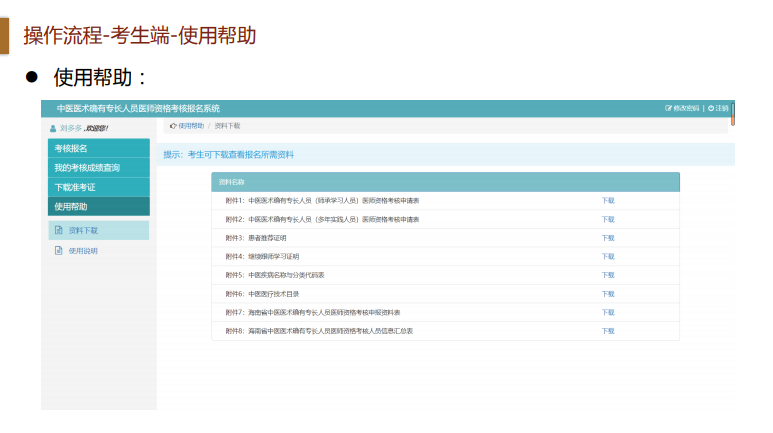Viewport: 773px width, 433px height.
Task: Download 附件2 多年实践人员 application form
Action: point(608,219)
